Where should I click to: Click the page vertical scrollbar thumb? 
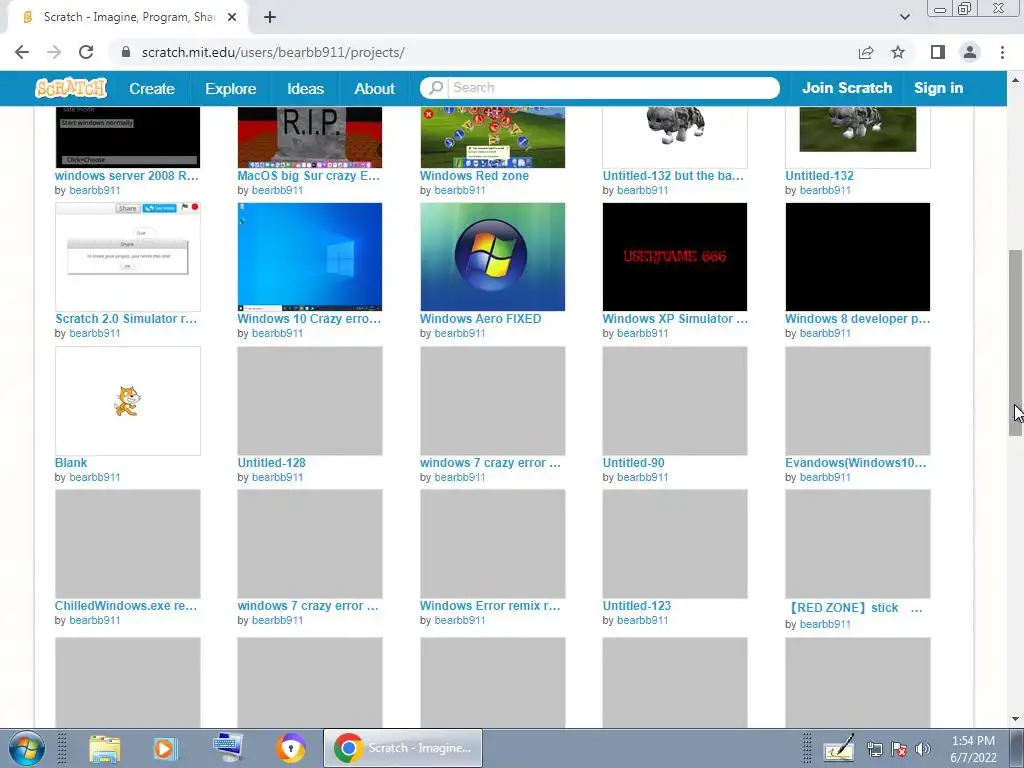tap(1015, 343)
